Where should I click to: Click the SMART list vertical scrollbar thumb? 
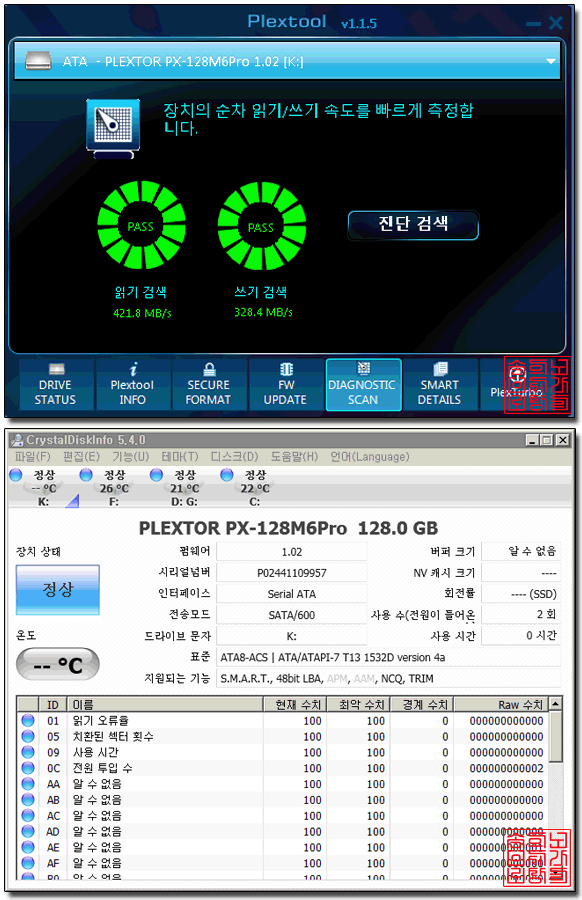pyautogui.click(x=555, y=736)
